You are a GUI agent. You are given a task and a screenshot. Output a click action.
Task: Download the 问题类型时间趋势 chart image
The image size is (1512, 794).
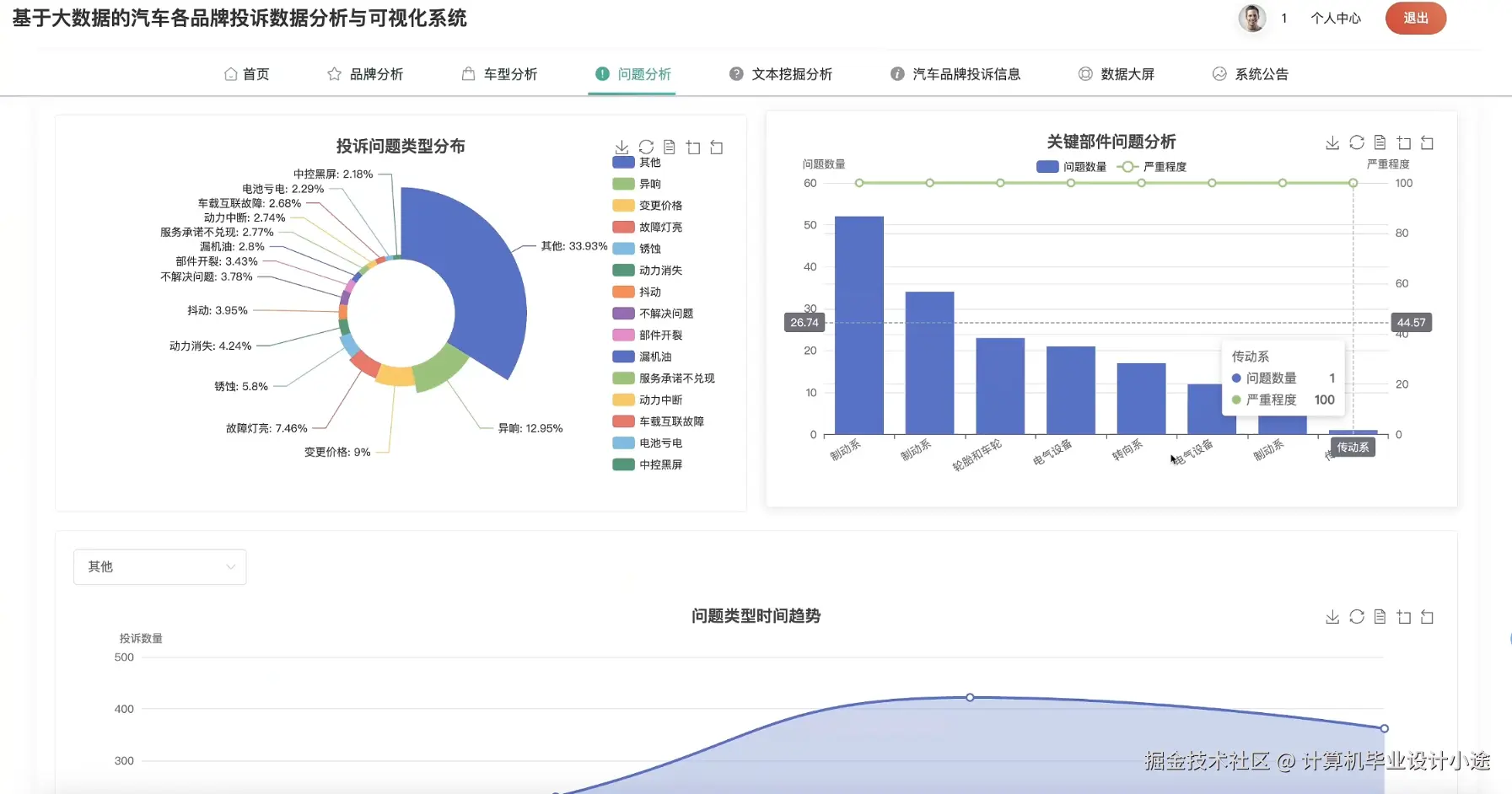pos(1332,616)
